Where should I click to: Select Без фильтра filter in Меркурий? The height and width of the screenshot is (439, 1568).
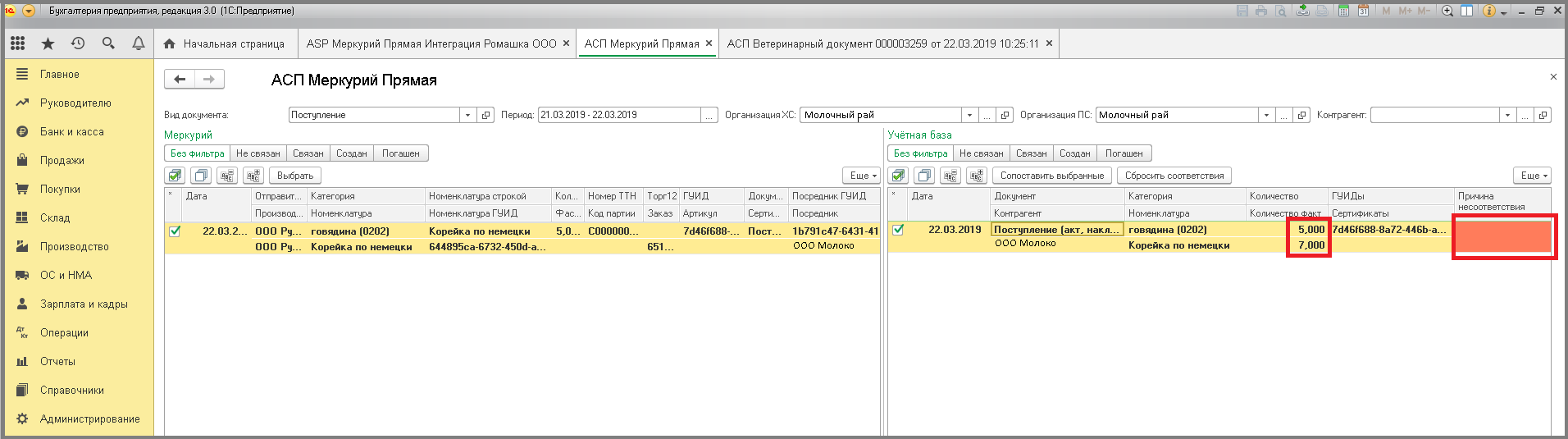[197, 153]
